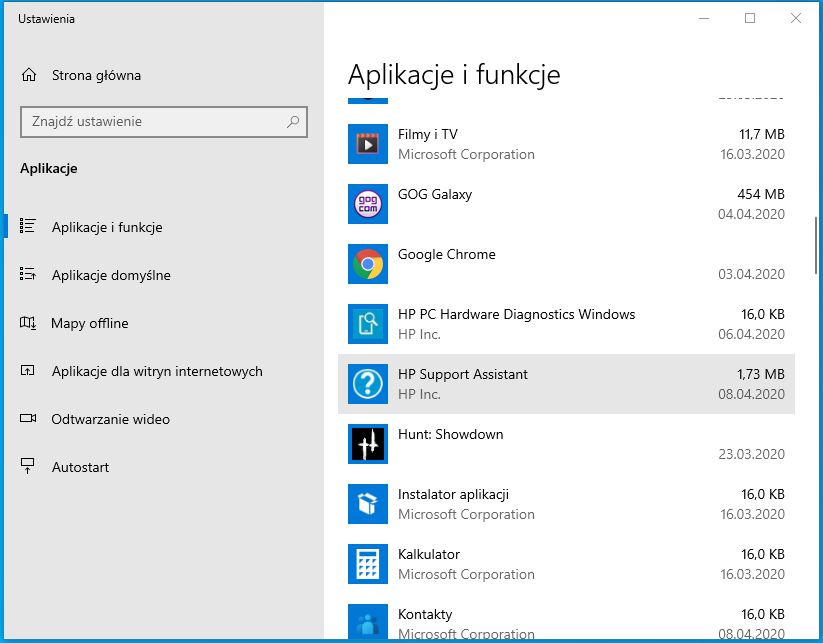The height and width of the screenshot is (643, 823).
Task: Click the HP PC Hardware Diagnostics icon
Action: (x=367, y=324)
